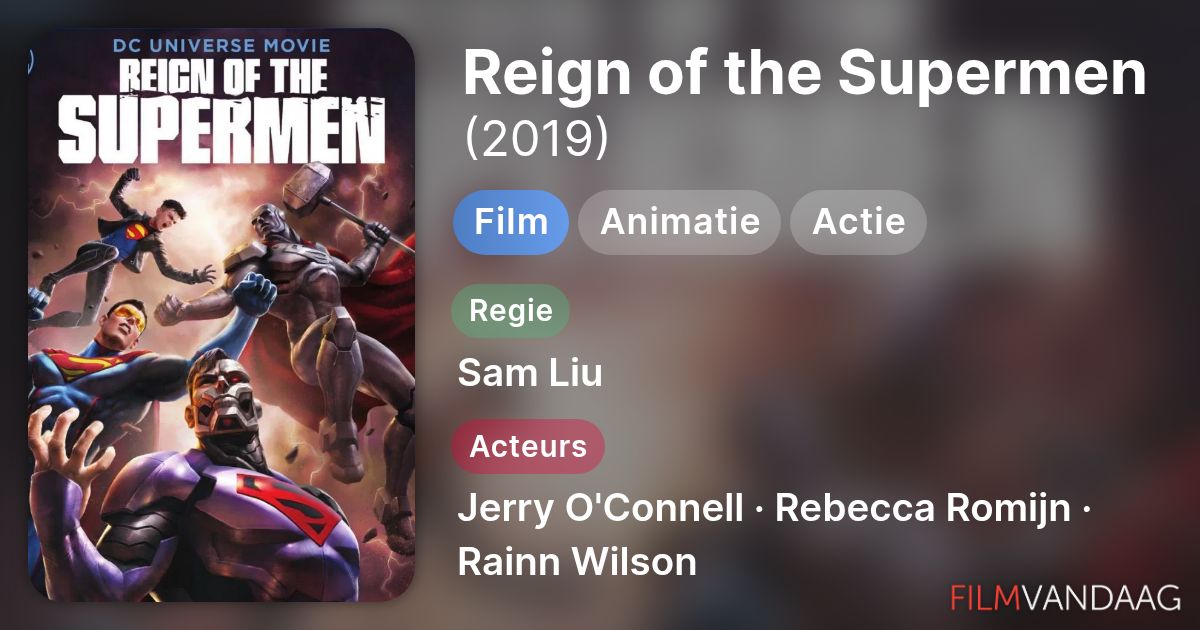Click the release year (2019)
This screenshot has width=1200, height=630.
click(536, 140)
